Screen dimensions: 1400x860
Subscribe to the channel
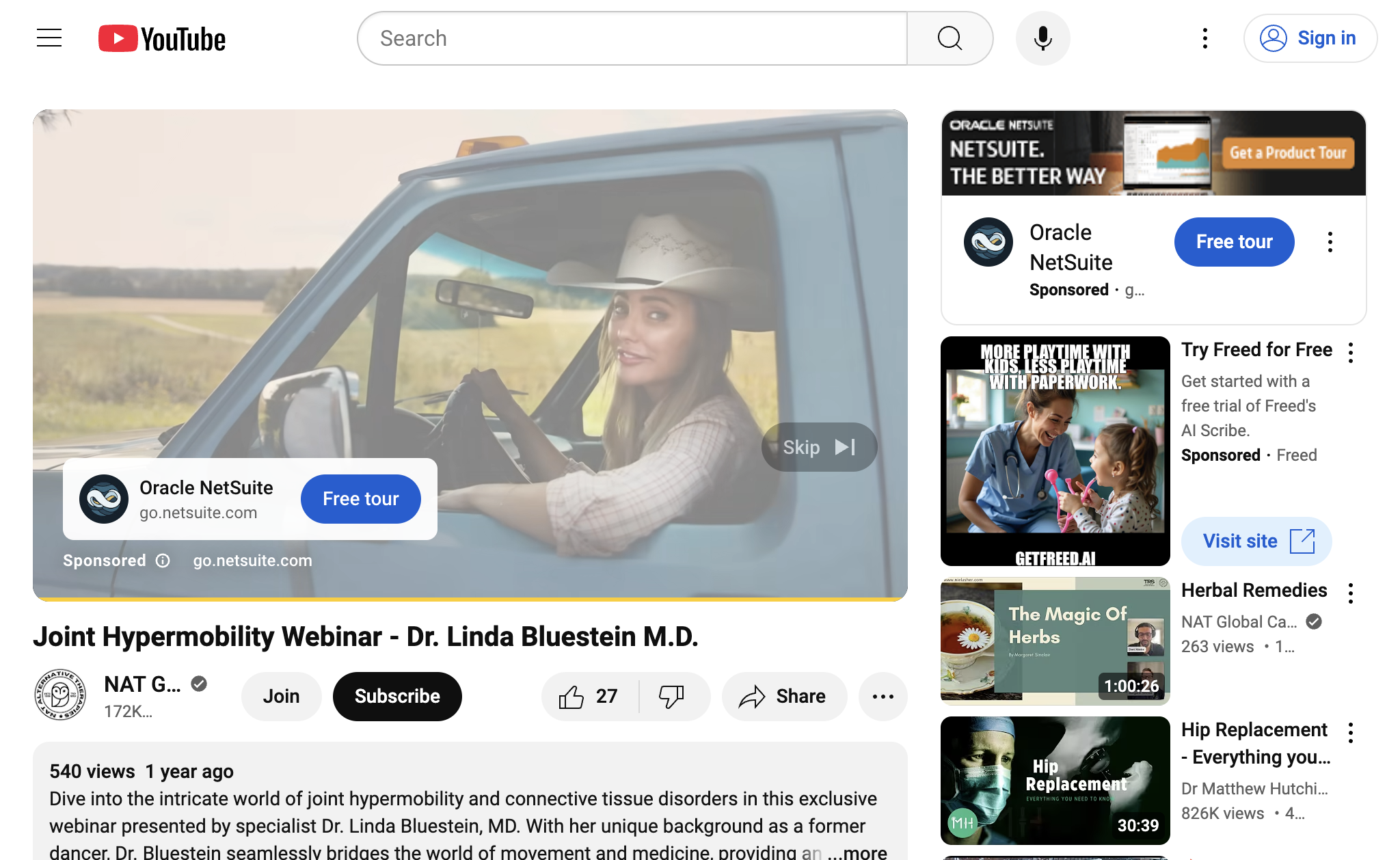[x=397, y=696]
